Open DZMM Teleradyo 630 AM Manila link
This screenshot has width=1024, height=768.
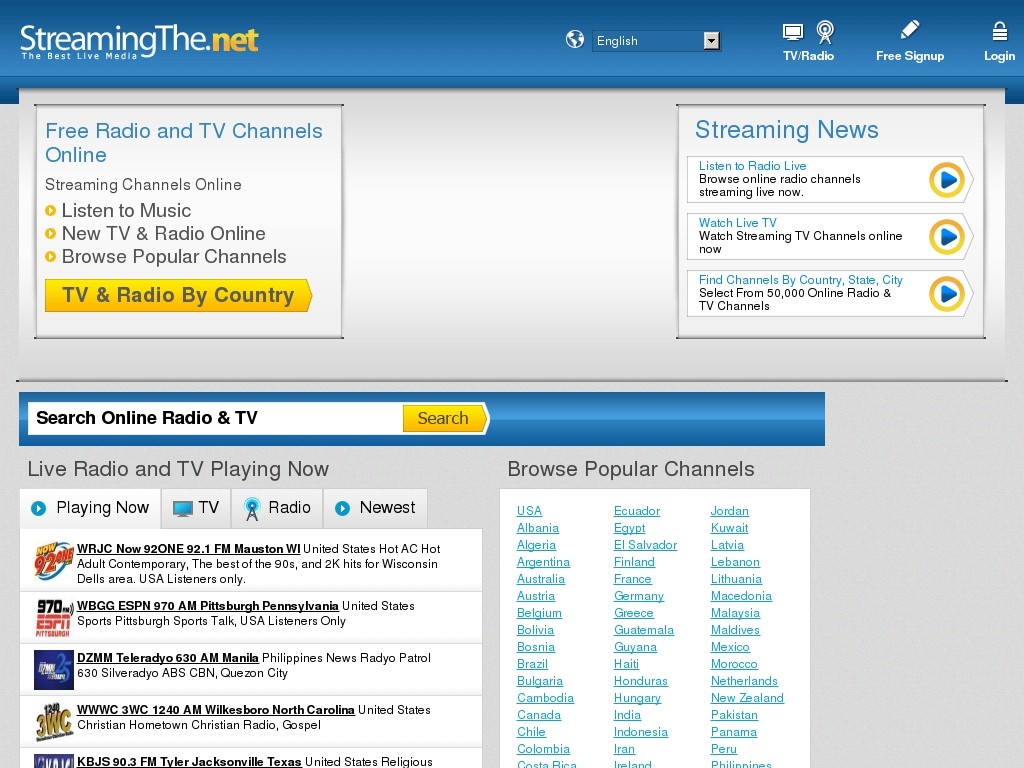[x=168, y=658]
